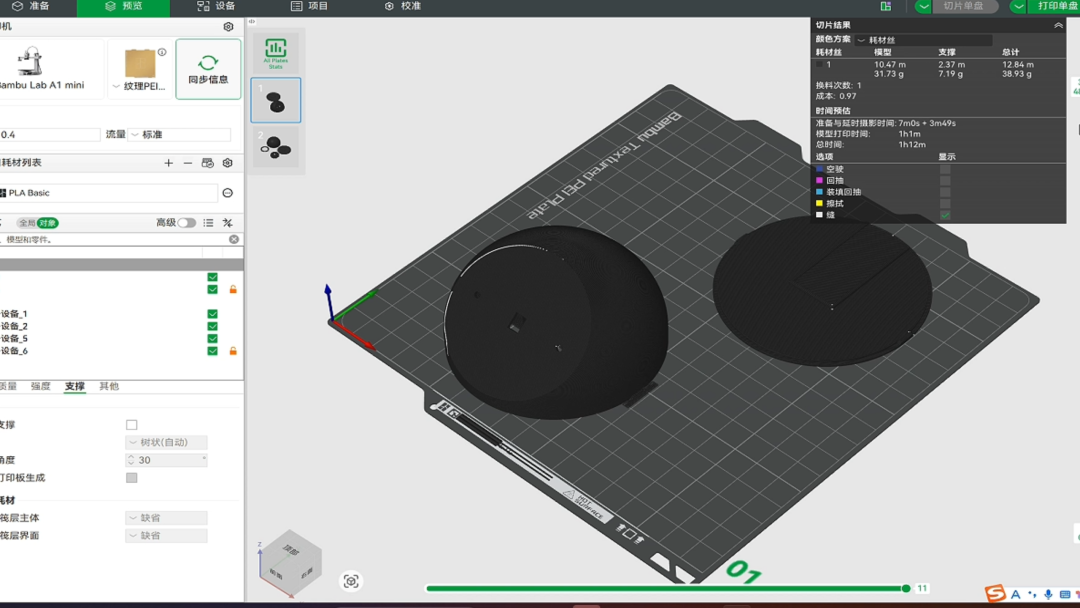The height and width of the screenshot is (608, 1080).
Task: Enable the 支撑 support checkbox
Action: [x=132, y=425]
